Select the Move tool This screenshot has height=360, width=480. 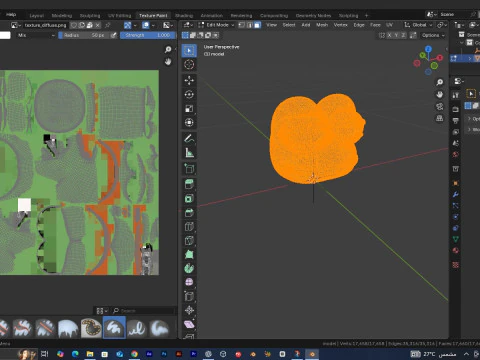point(189,80)
